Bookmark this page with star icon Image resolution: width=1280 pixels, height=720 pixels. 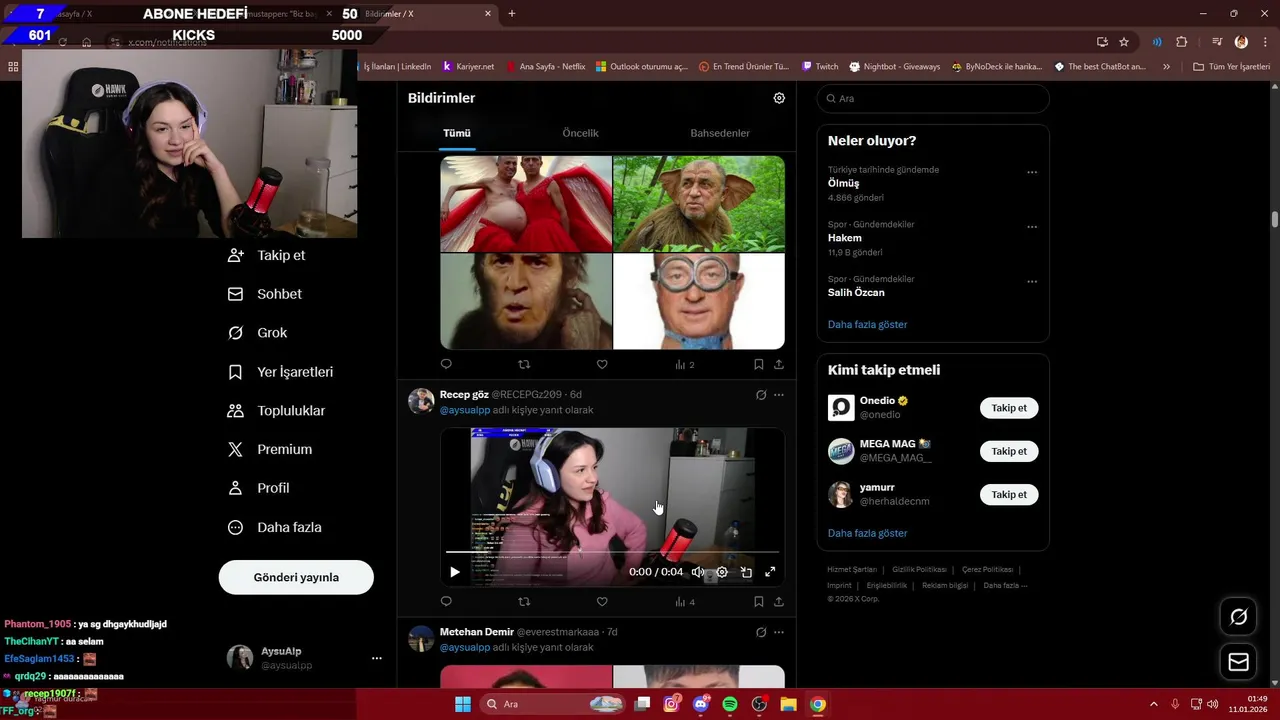[1124, 42]
